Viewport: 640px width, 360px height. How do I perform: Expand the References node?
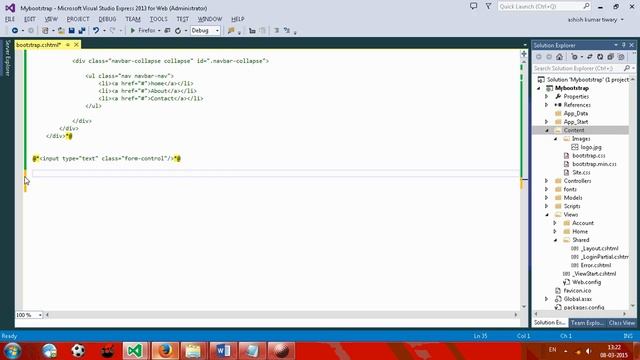click(547, 105)
